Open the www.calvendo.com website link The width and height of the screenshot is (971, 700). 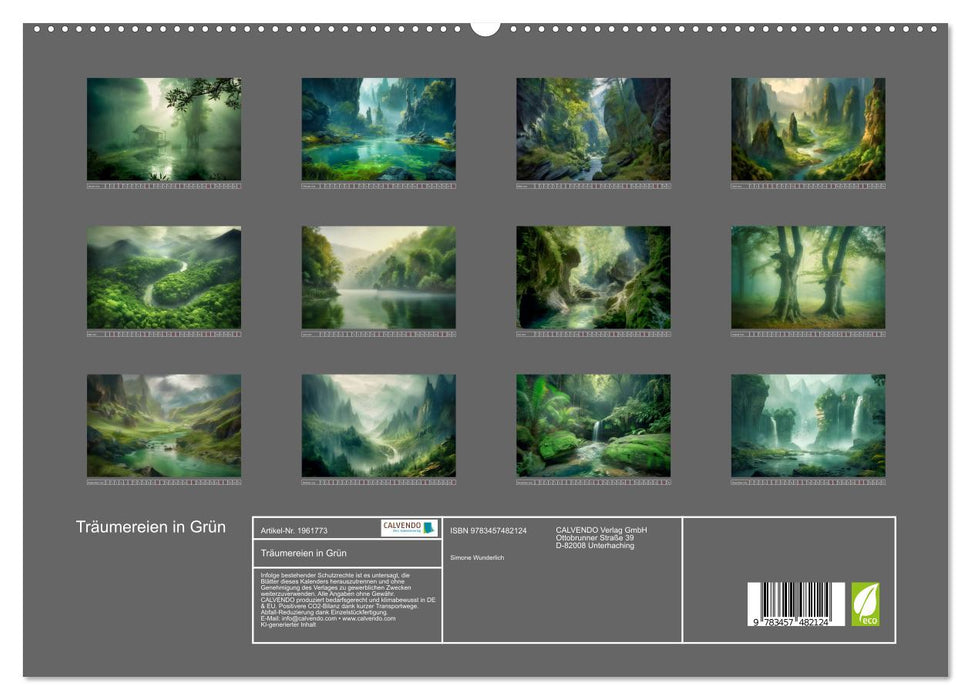point(368,618)
